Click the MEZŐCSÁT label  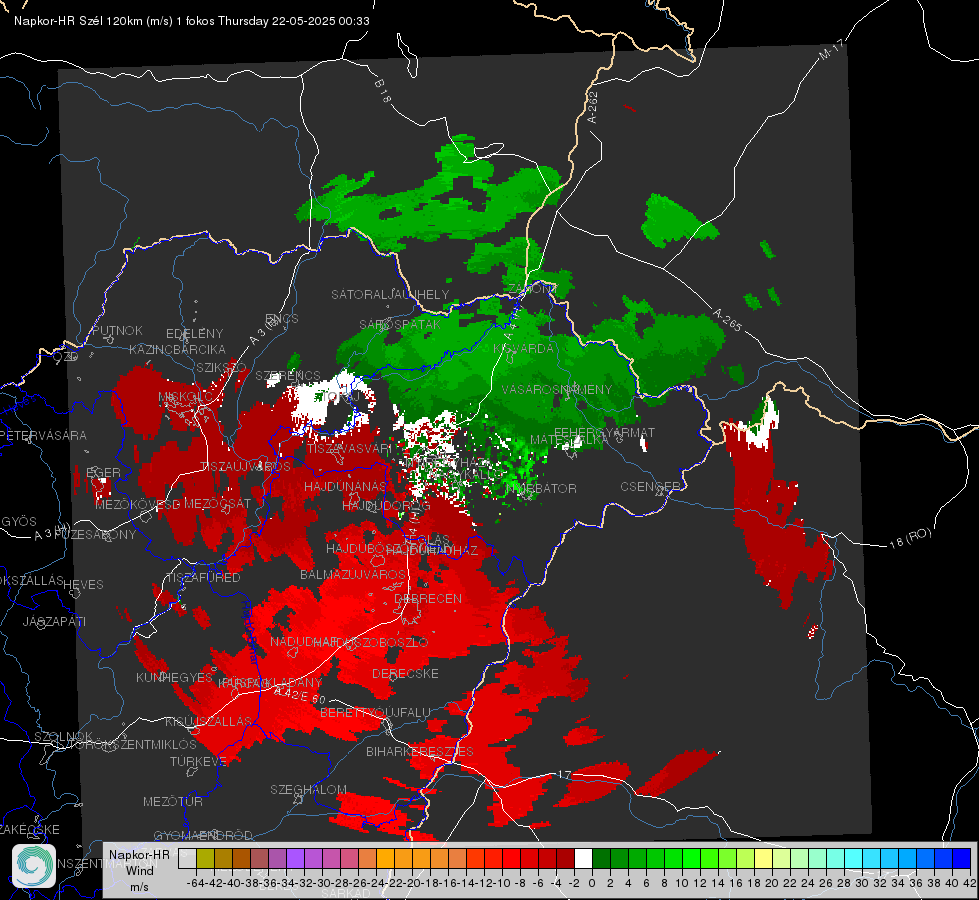[217, 503]
